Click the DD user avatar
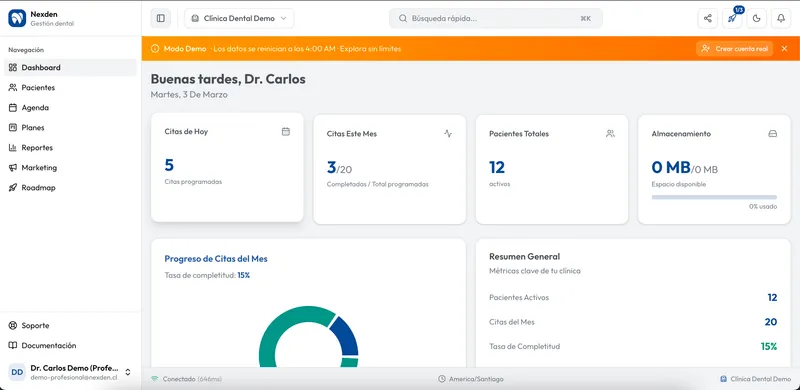 pyautogui.click(x=17, y=372)
